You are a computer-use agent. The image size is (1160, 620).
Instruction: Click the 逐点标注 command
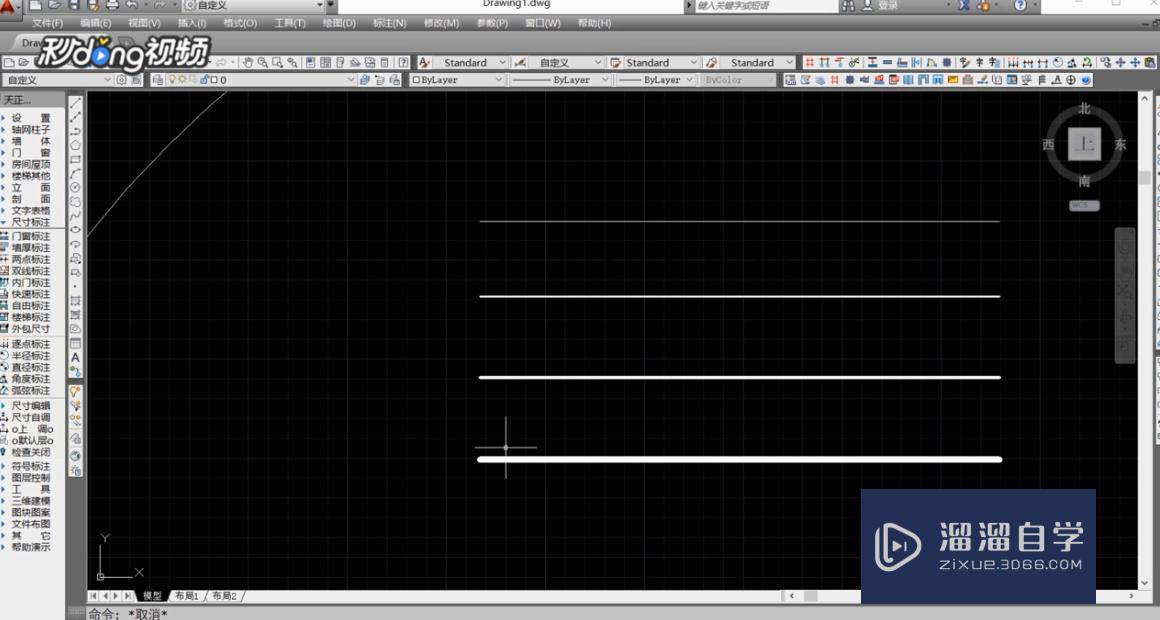[30, 344]
